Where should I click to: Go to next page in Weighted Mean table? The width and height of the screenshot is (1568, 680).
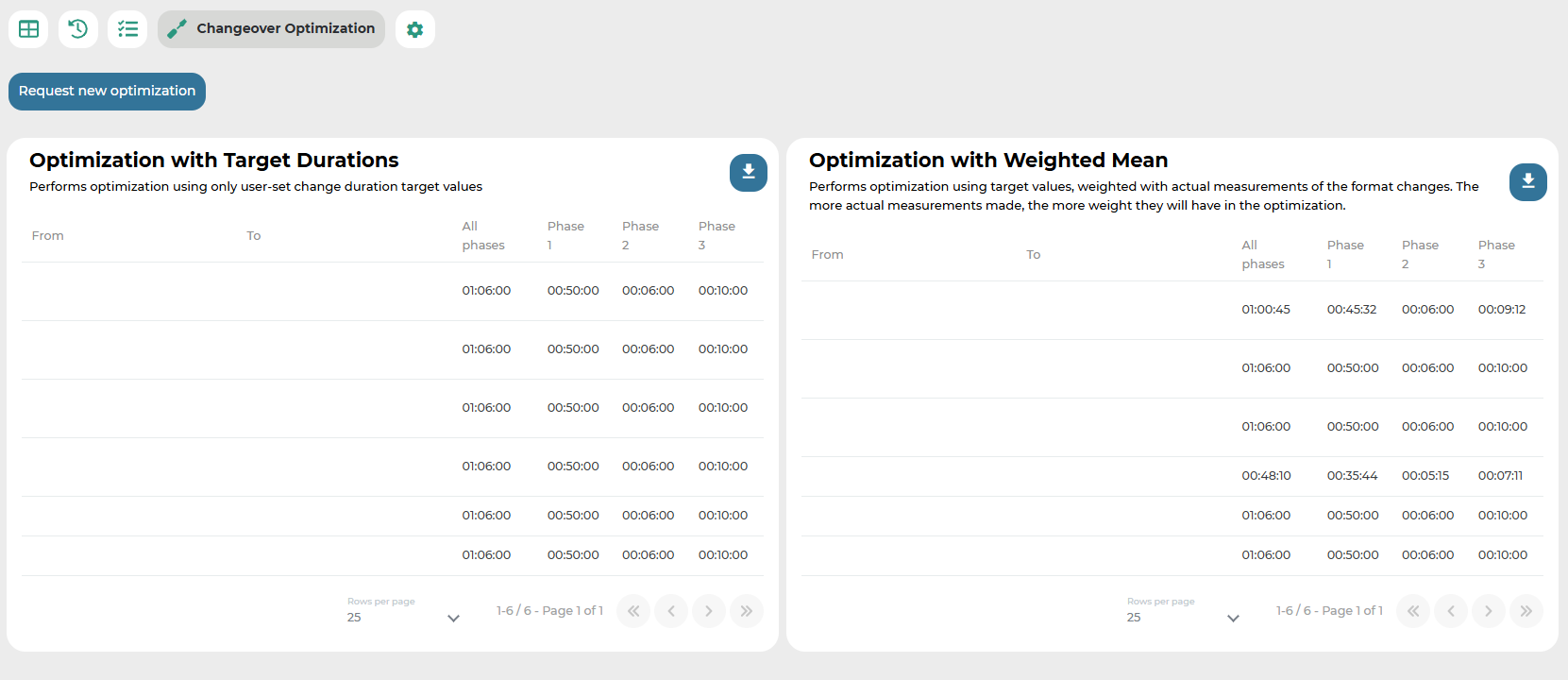point(1489,611)
